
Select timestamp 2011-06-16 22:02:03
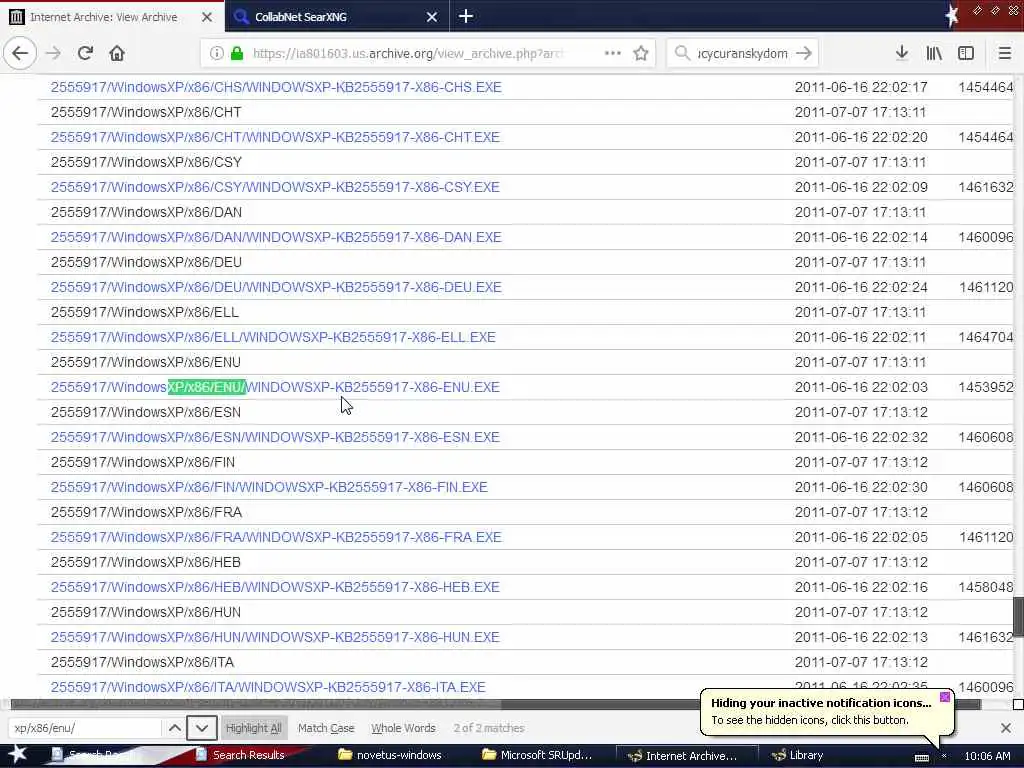tap(861, 387)
